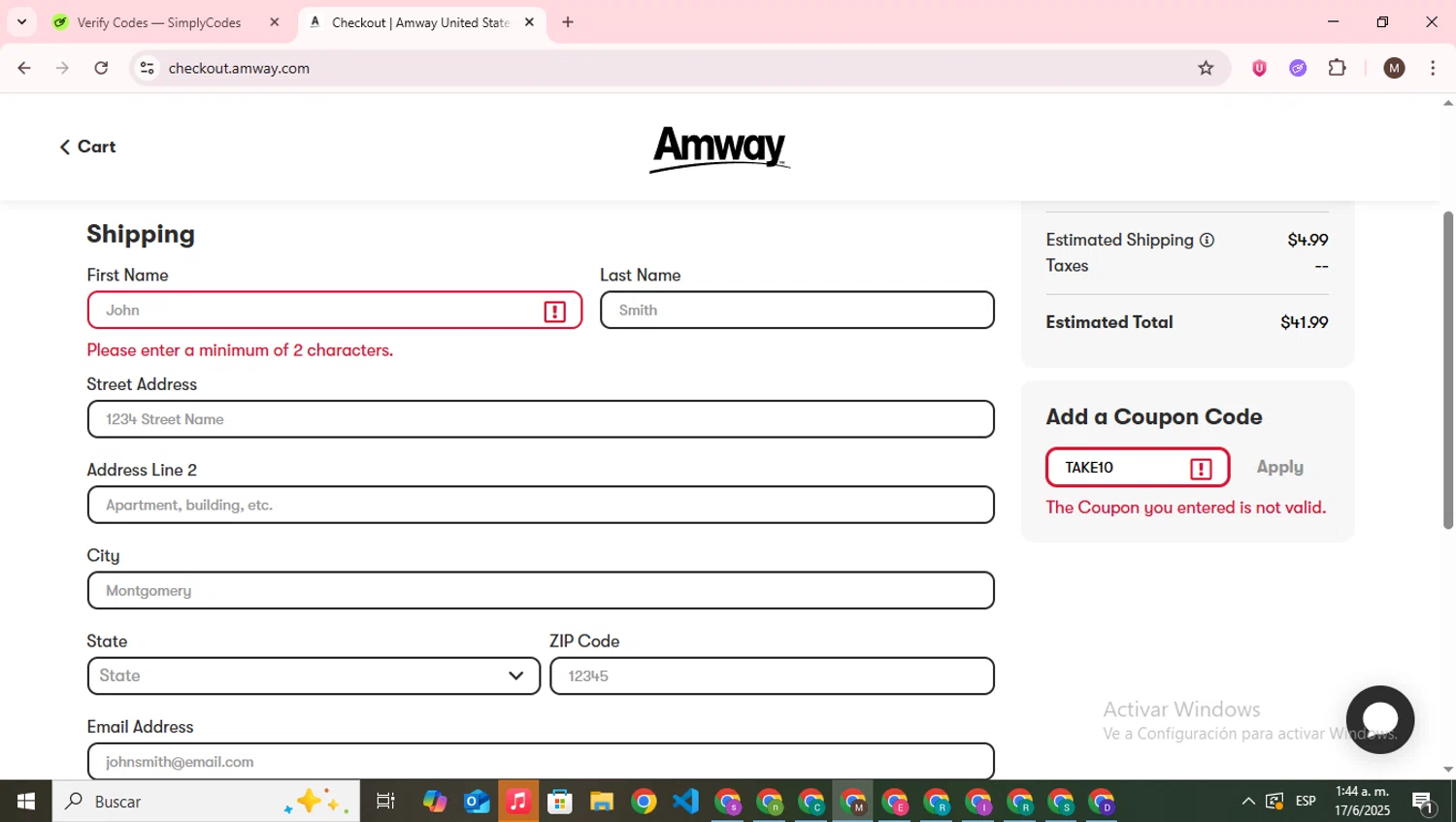Open the chat bubble widget

(1379, 720)
